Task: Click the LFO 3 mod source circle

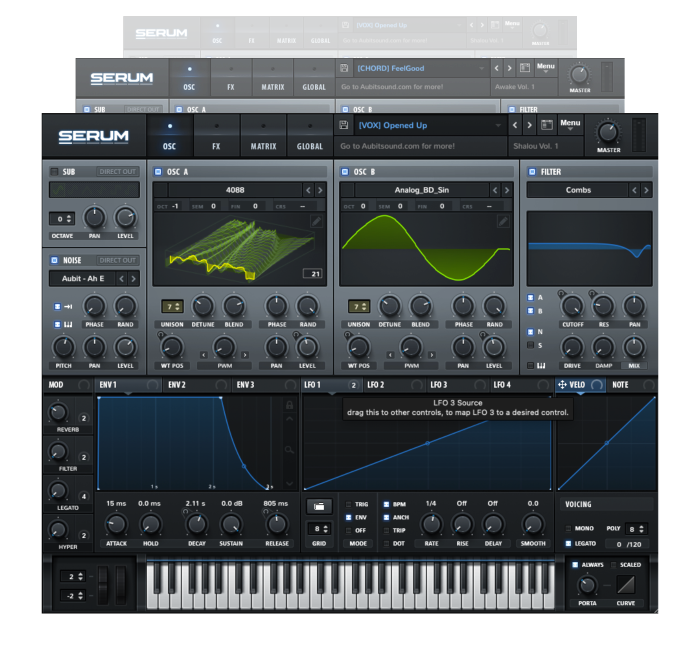Action: tap(480, 385)
